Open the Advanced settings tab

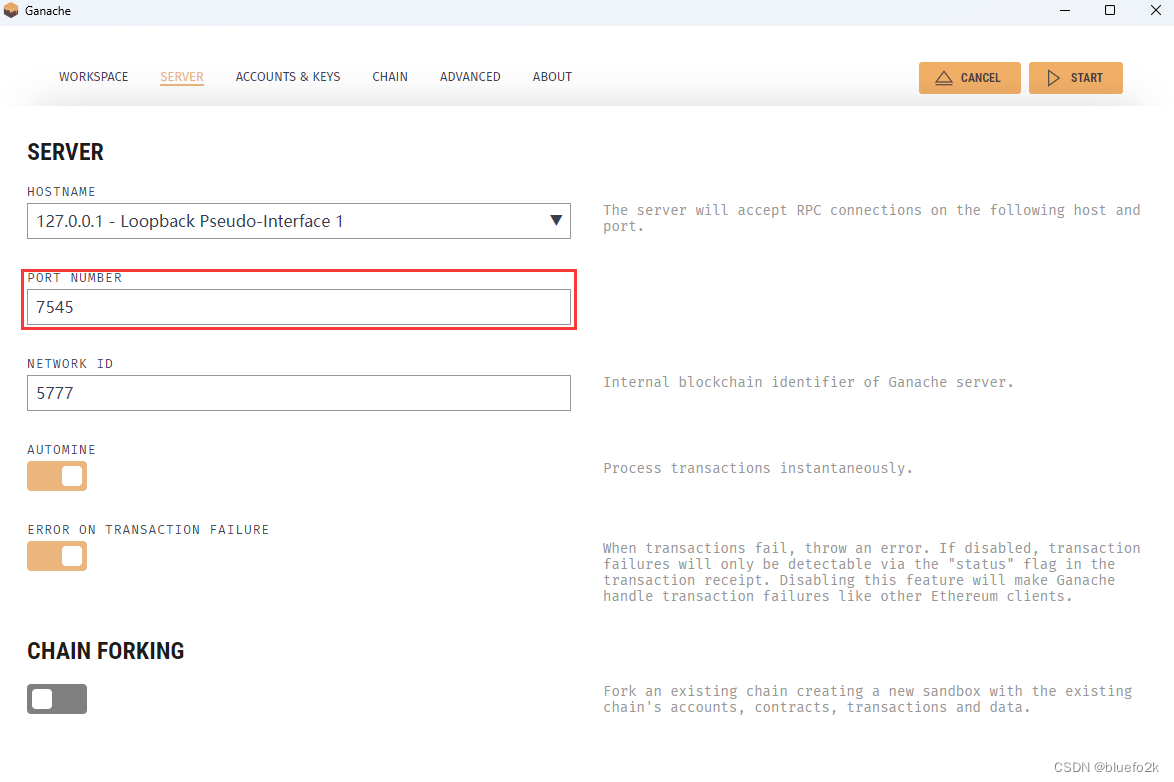470,76
